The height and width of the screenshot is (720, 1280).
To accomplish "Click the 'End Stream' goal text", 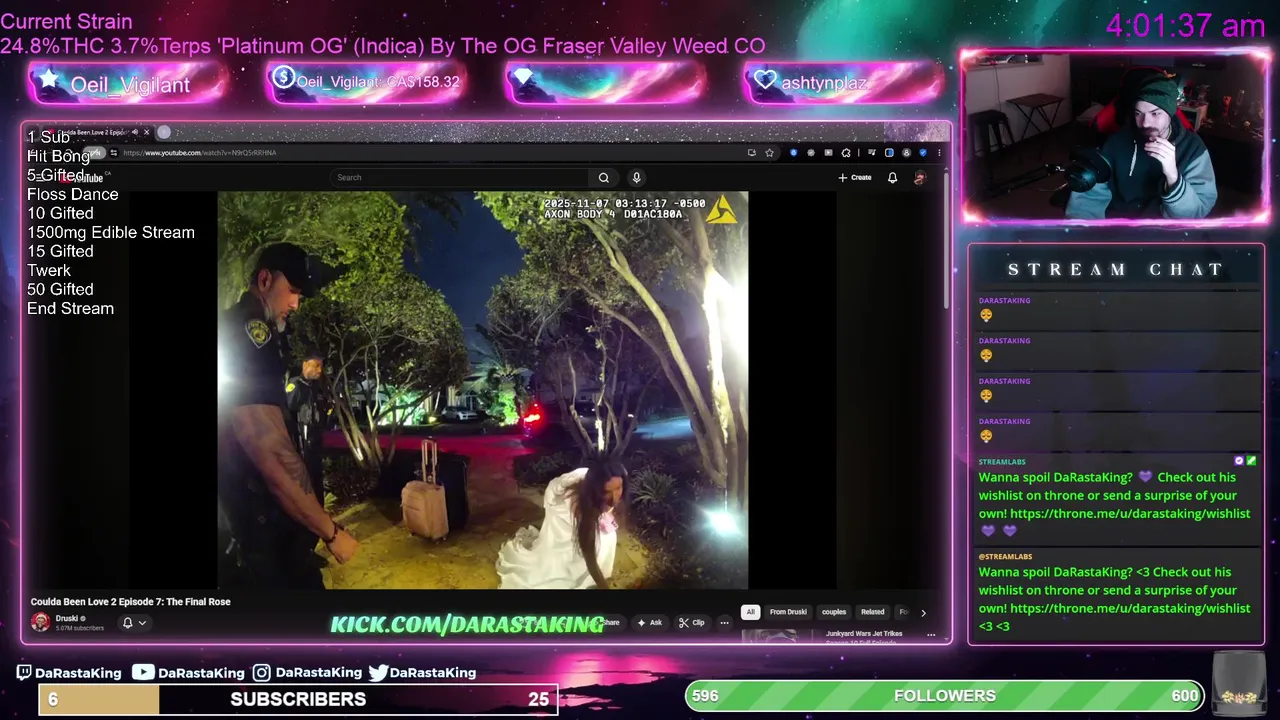I will tap(70, 308).
